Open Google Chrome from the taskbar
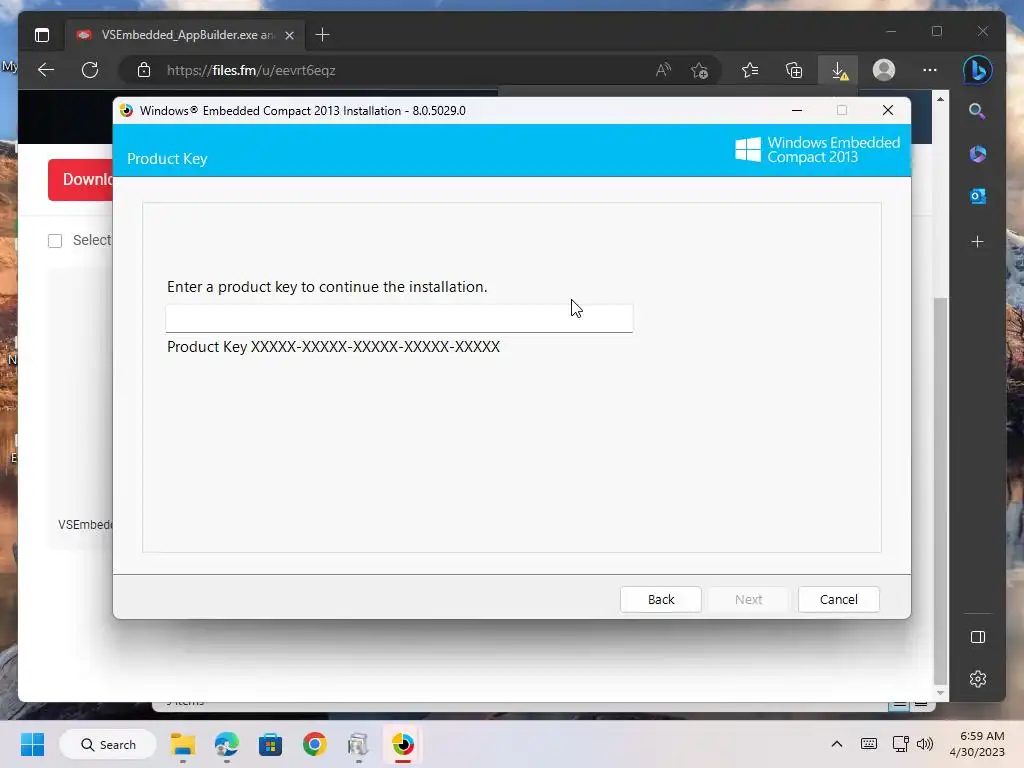 coord(315,744)
